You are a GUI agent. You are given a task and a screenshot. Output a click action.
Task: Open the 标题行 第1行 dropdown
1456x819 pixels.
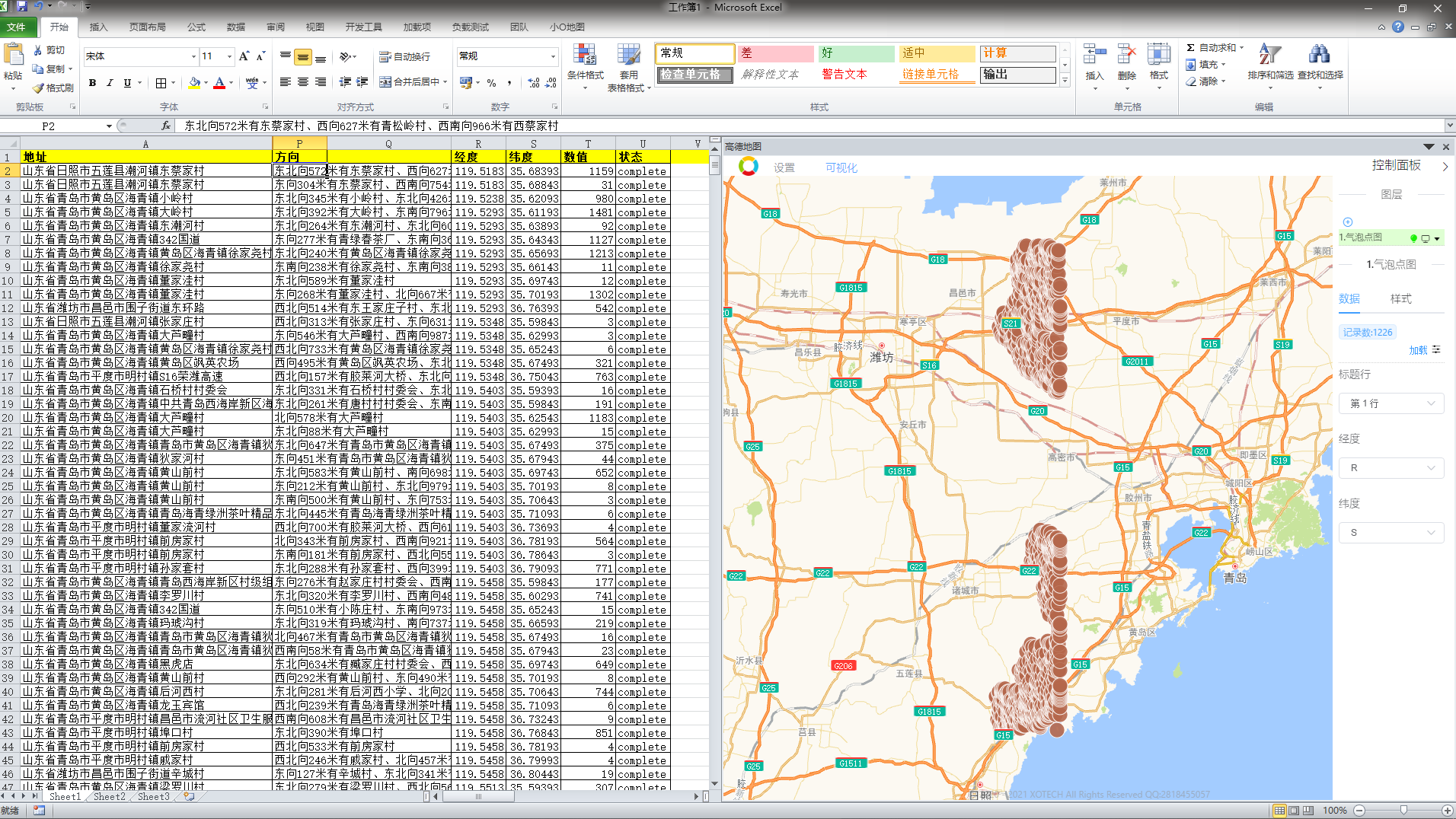coord(1391,403)
